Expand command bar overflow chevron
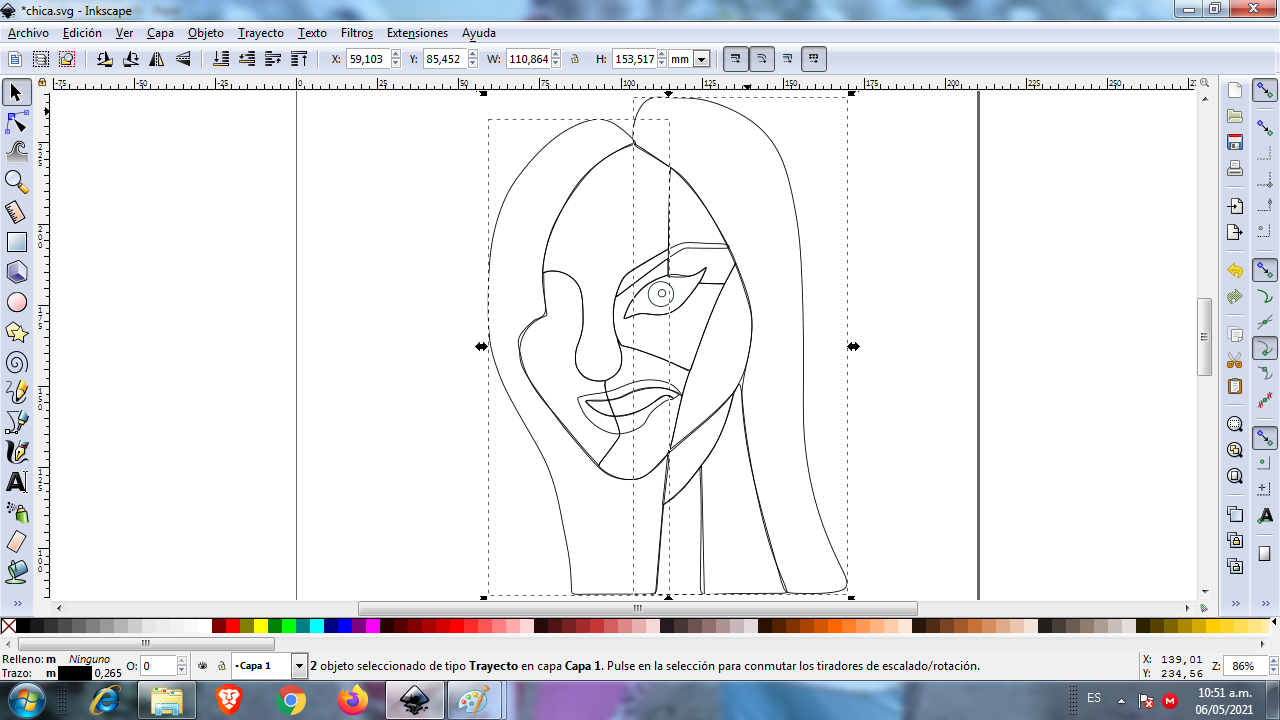Screen dimensions: 1280x720 pyautogui.click(x=1235, y=604)
